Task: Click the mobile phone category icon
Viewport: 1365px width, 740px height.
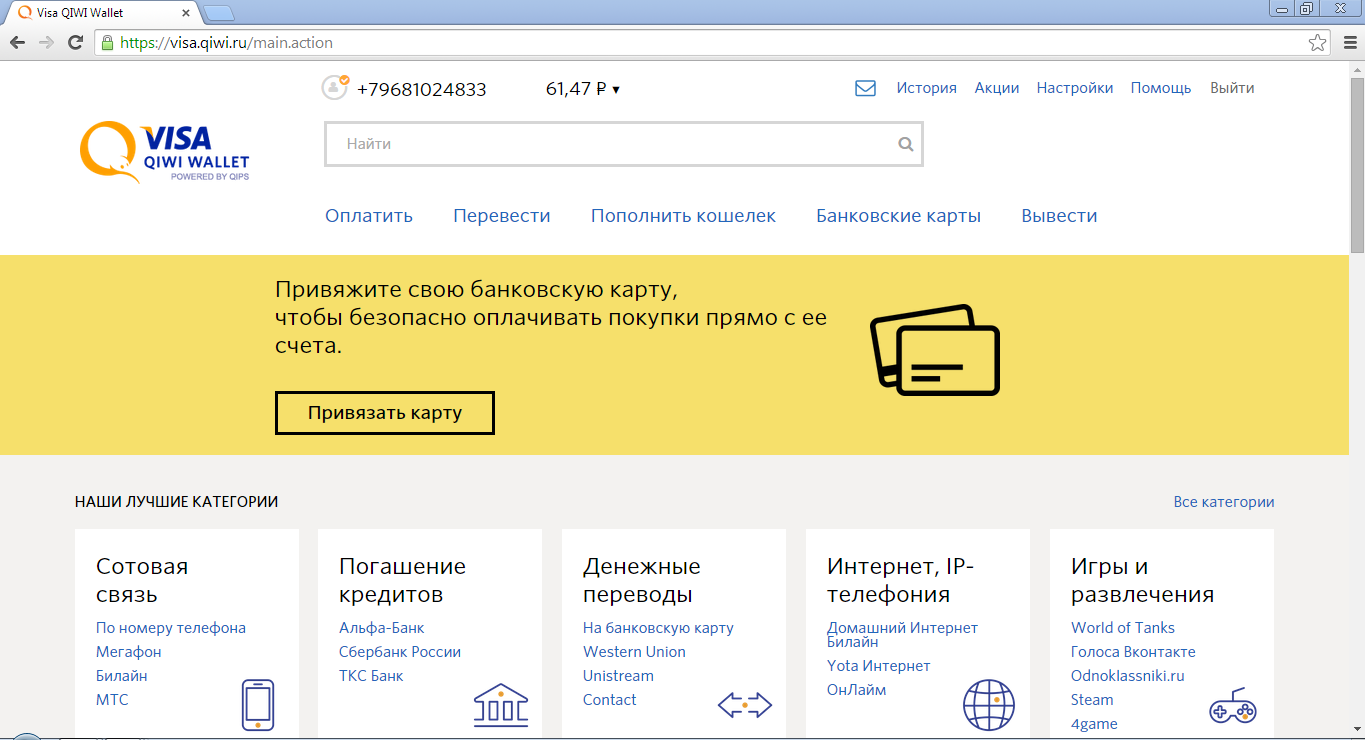Action: pyautogui.click(x=258, y=705)
